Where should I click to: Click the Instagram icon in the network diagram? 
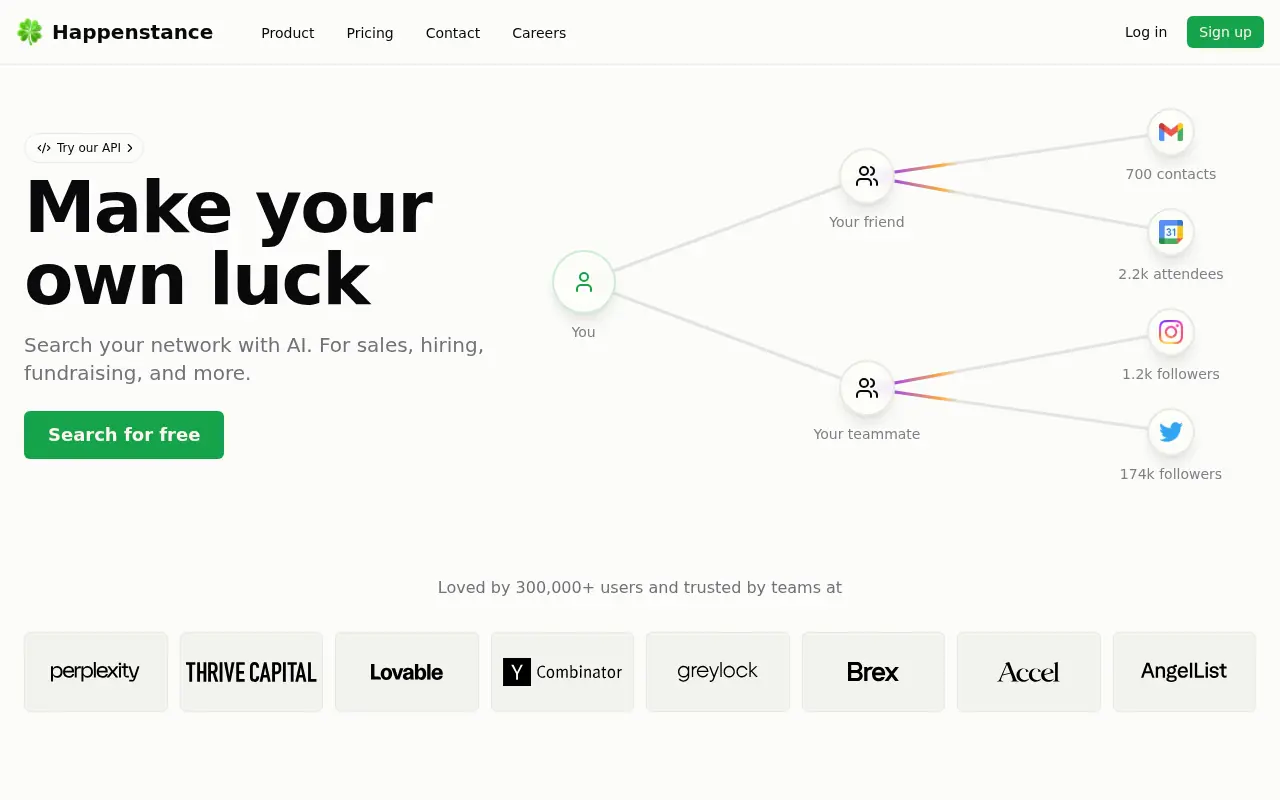point(1170,332)
